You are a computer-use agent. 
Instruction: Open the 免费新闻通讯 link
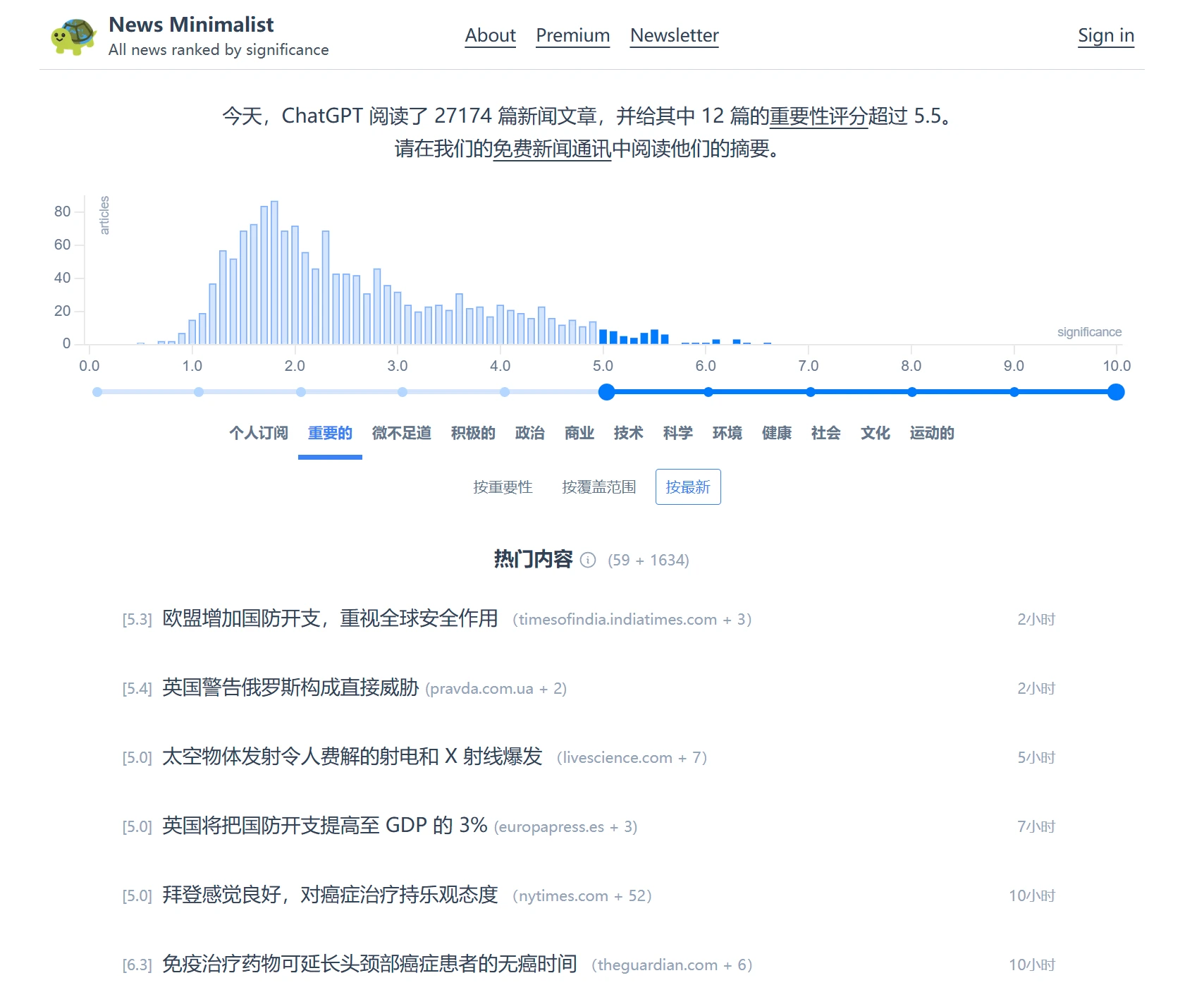(552, 149)
